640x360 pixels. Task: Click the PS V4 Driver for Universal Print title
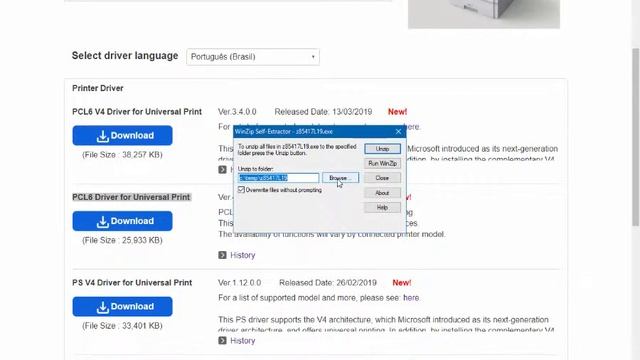[132, 283]
